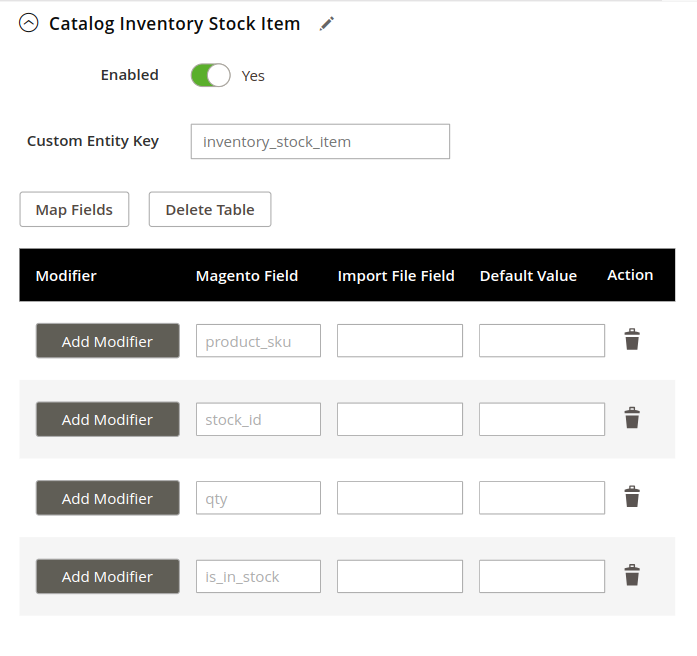The image size is (697, 656).
Task: Add Modifier for qty row
Action: tap(108, 498)
